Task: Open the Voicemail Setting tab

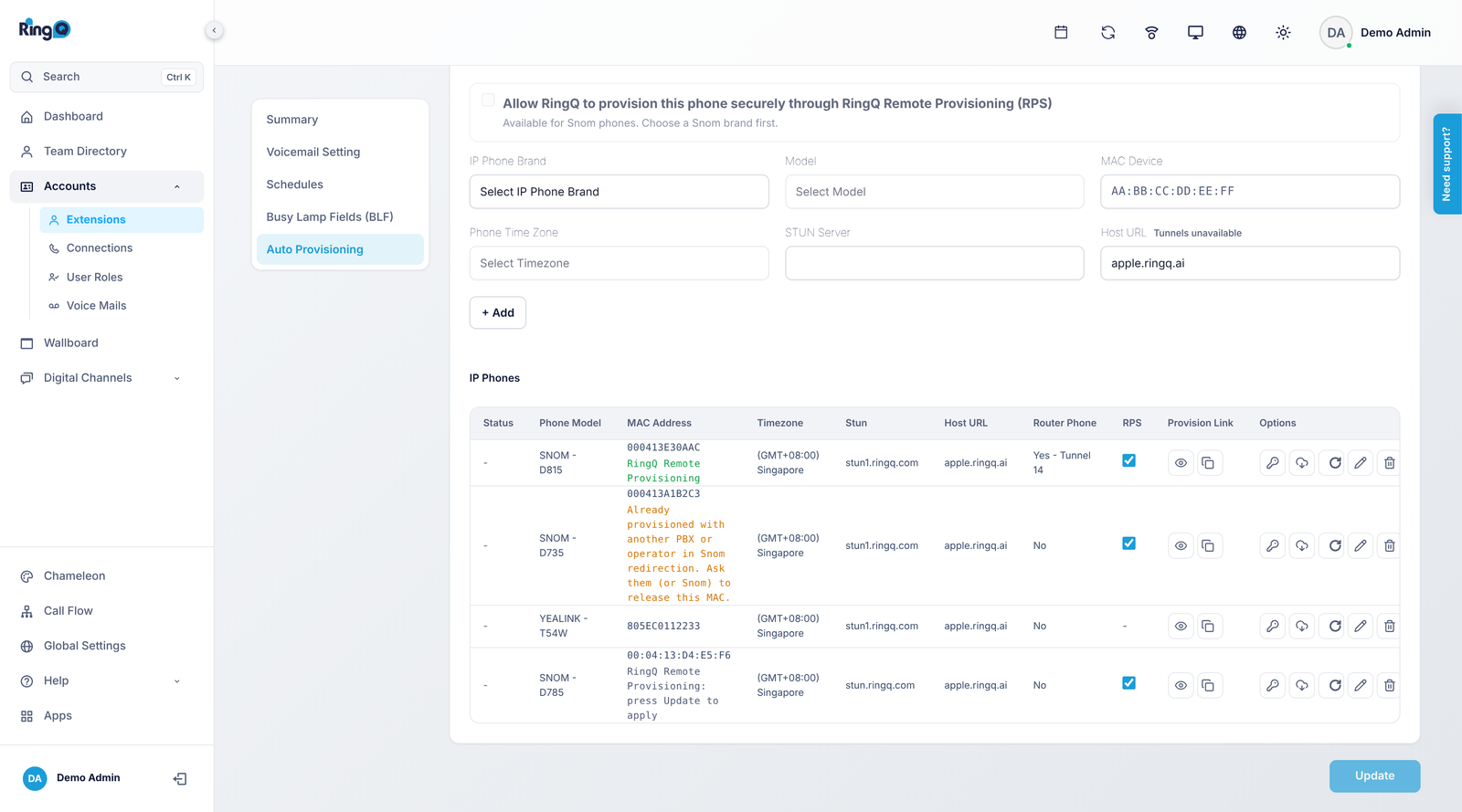Action: [340, 153]
